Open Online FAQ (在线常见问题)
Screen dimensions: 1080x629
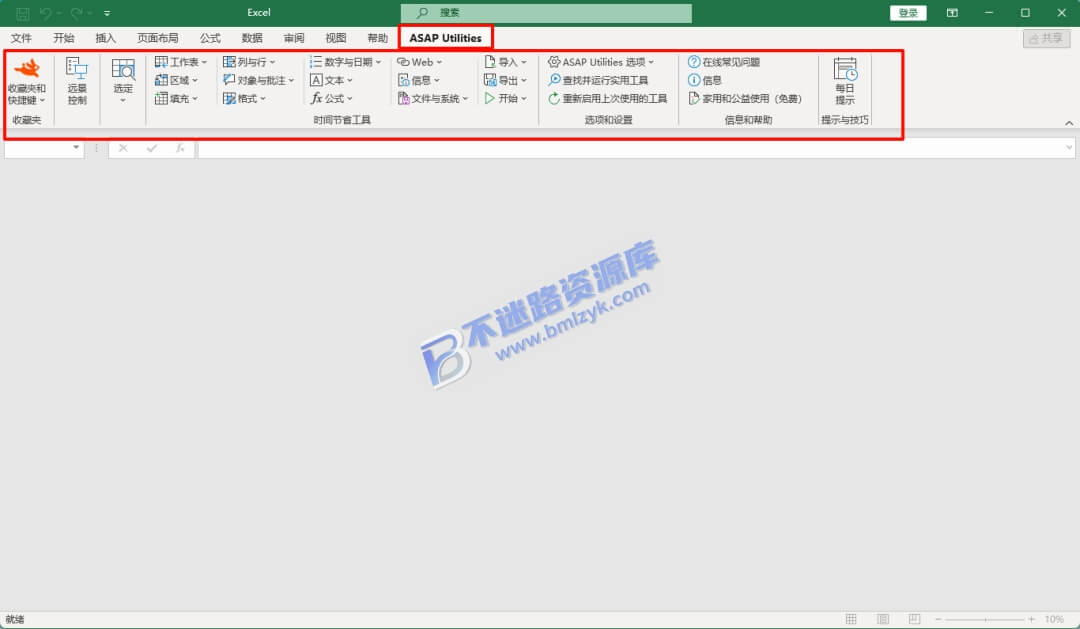coord(724,62)
